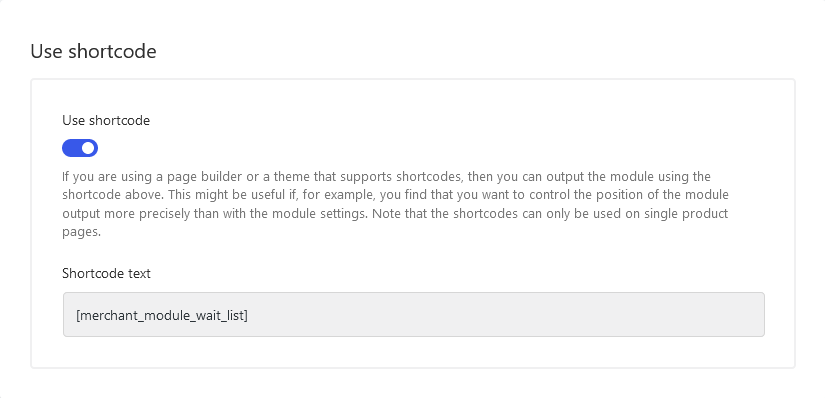Click the page builder description paragraph

point(395,204)
